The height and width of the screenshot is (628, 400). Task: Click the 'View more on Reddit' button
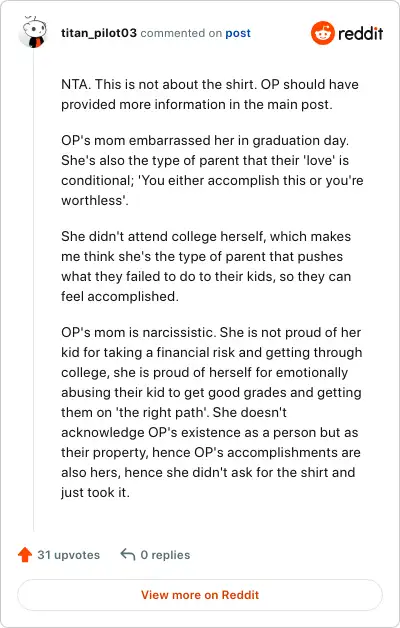coord(200,595)
